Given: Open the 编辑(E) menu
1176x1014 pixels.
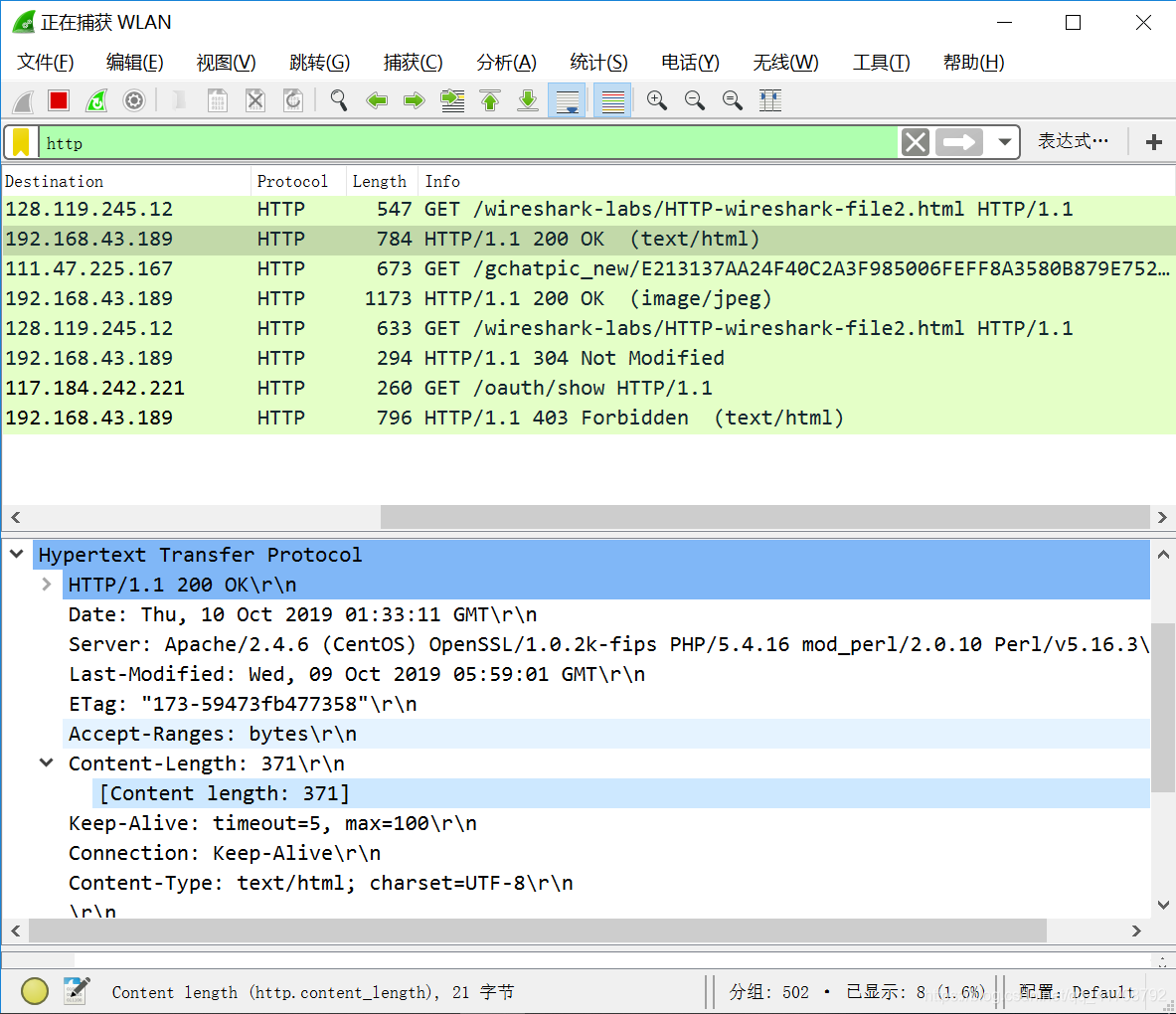Looking at the screenshot, I should click(135, 63).
